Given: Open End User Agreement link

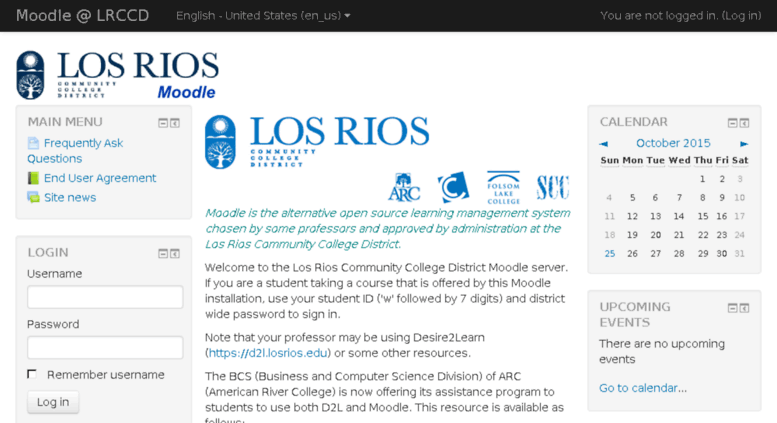Looking at the screenshot, I should [x=100, y=178].
